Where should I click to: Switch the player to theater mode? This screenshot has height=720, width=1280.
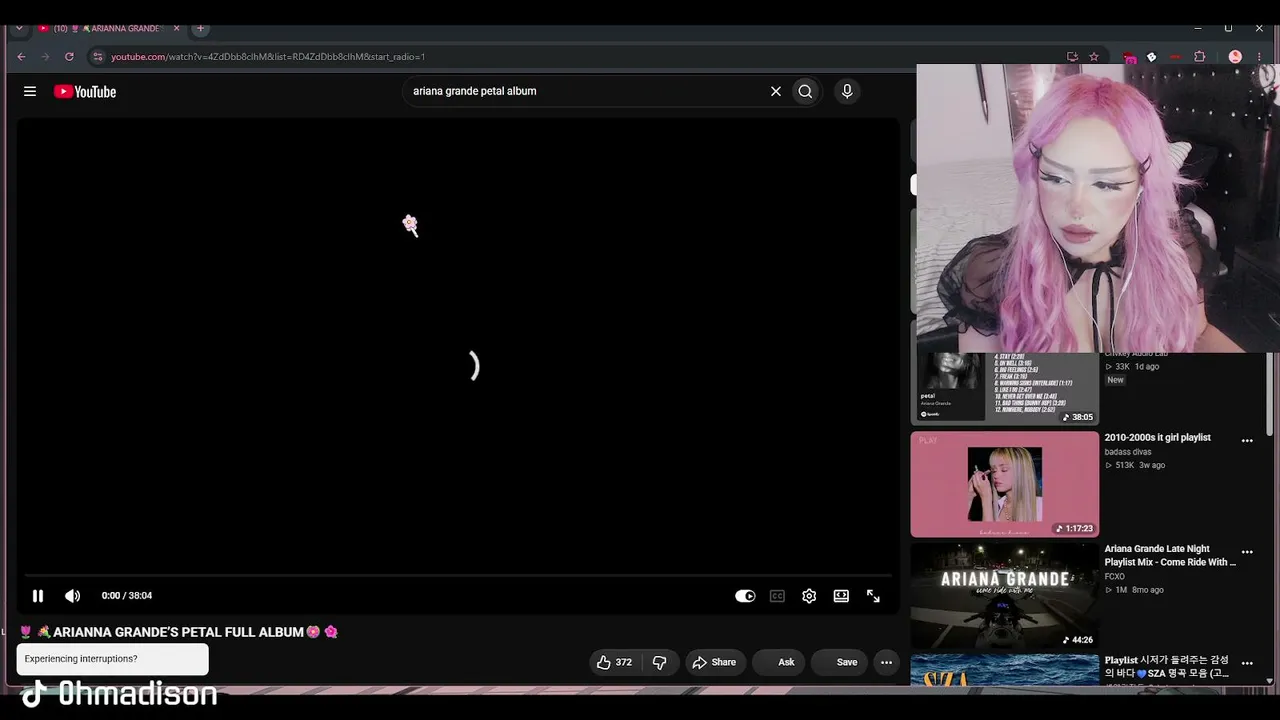pyautogui.click(x=841, y=596)
